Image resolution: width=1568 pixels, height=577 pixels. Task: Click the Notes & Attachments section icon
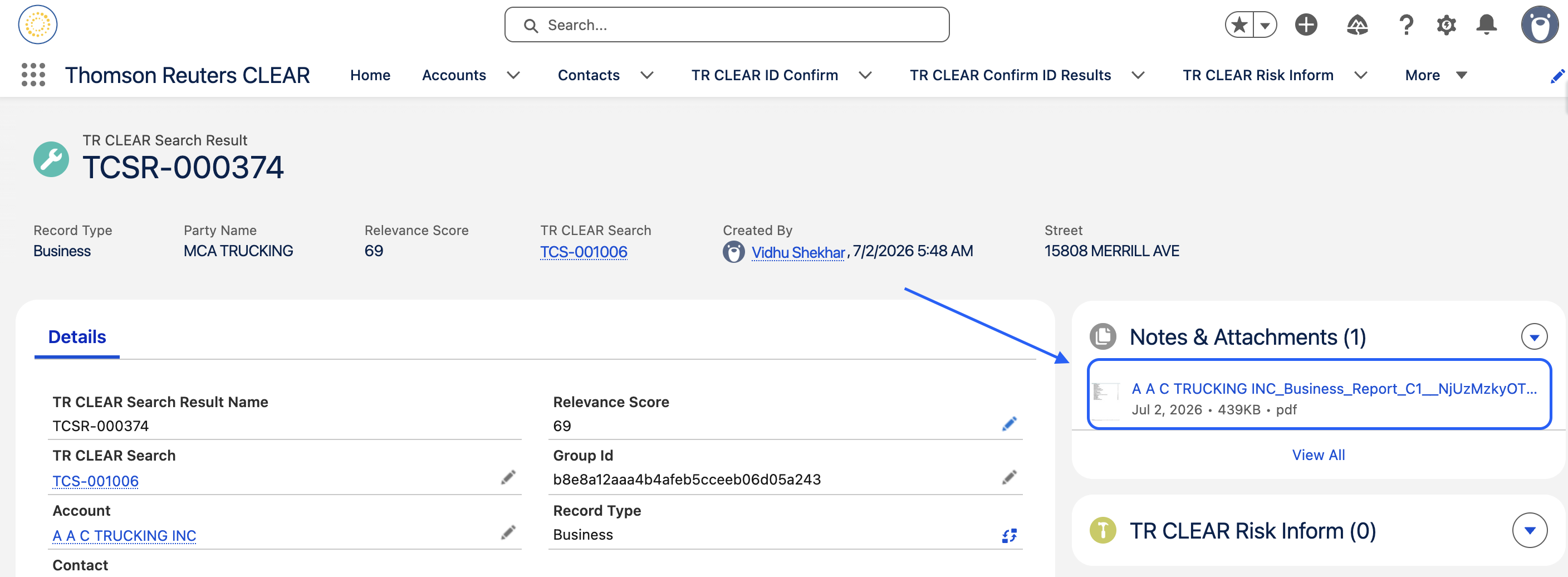point(1102,336)
